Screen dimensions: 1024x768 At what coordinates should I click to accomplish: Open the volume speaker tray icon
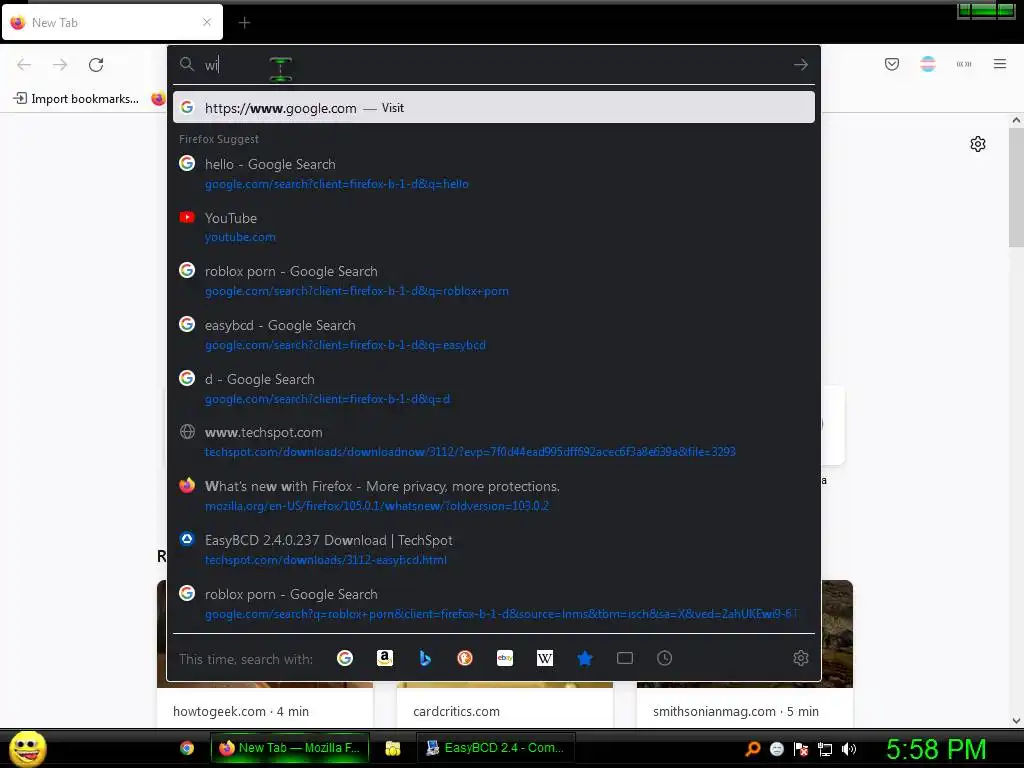849,749
